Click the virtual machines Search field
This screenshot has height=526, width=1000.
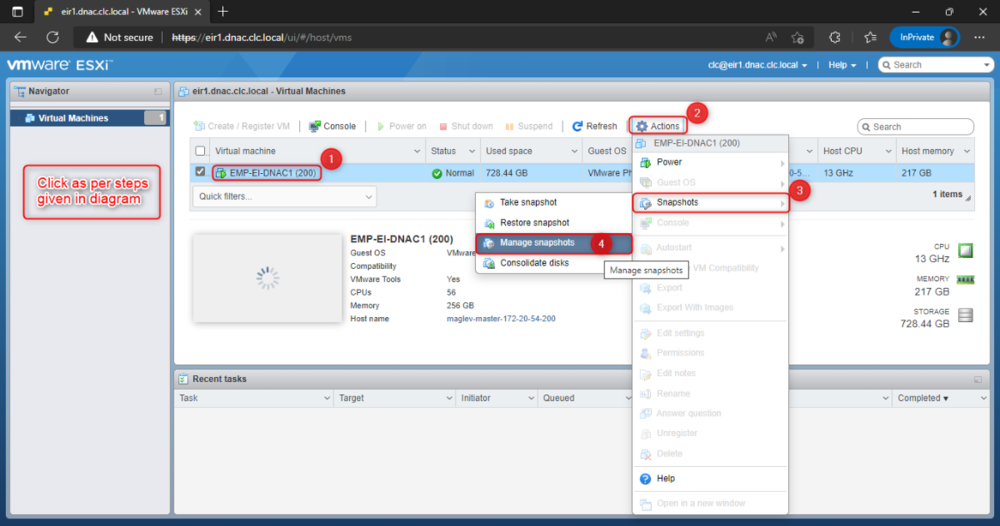(916, 127)
